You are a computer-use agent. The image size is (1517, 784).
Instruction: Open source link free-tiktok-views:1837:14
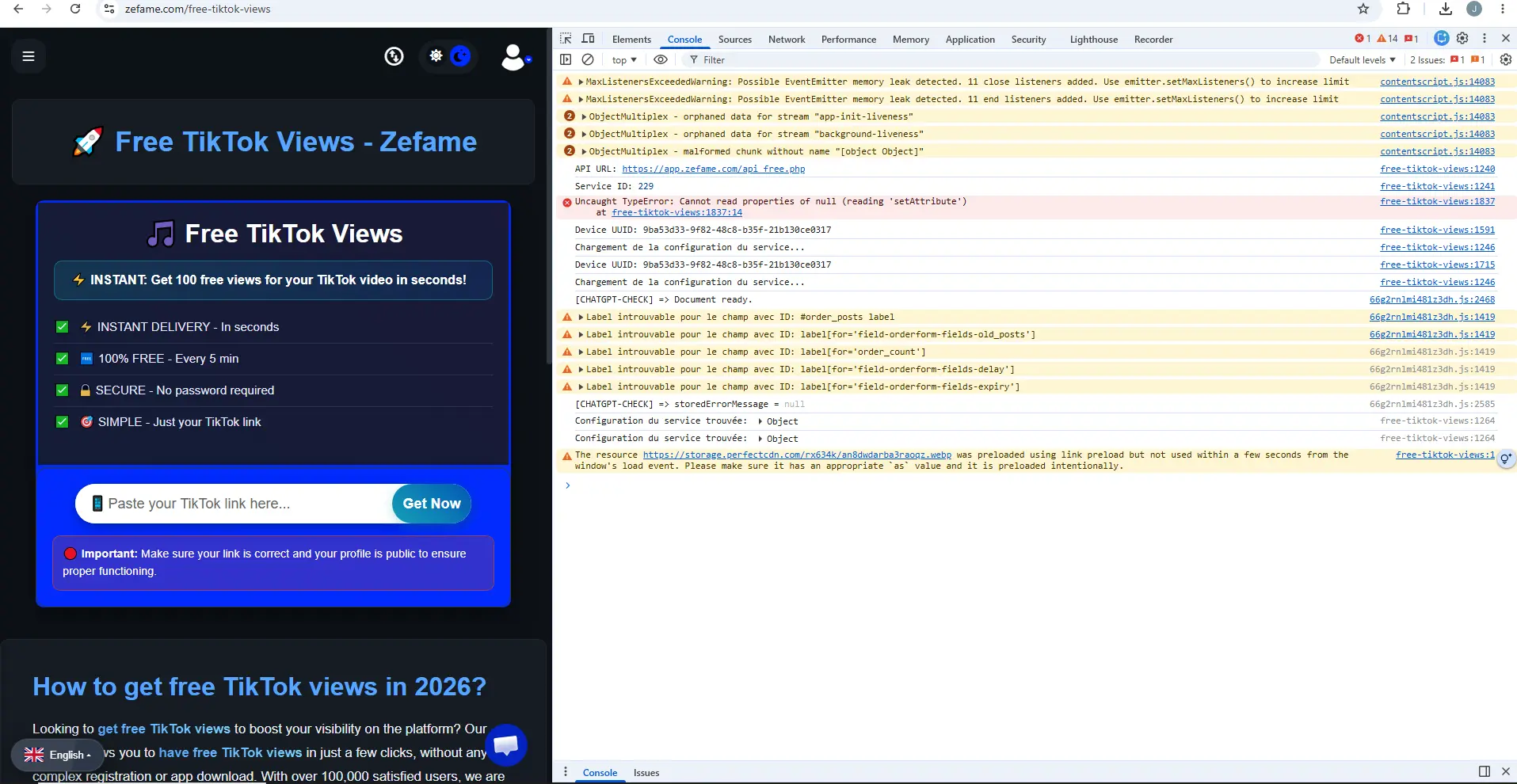click(677, 213)
